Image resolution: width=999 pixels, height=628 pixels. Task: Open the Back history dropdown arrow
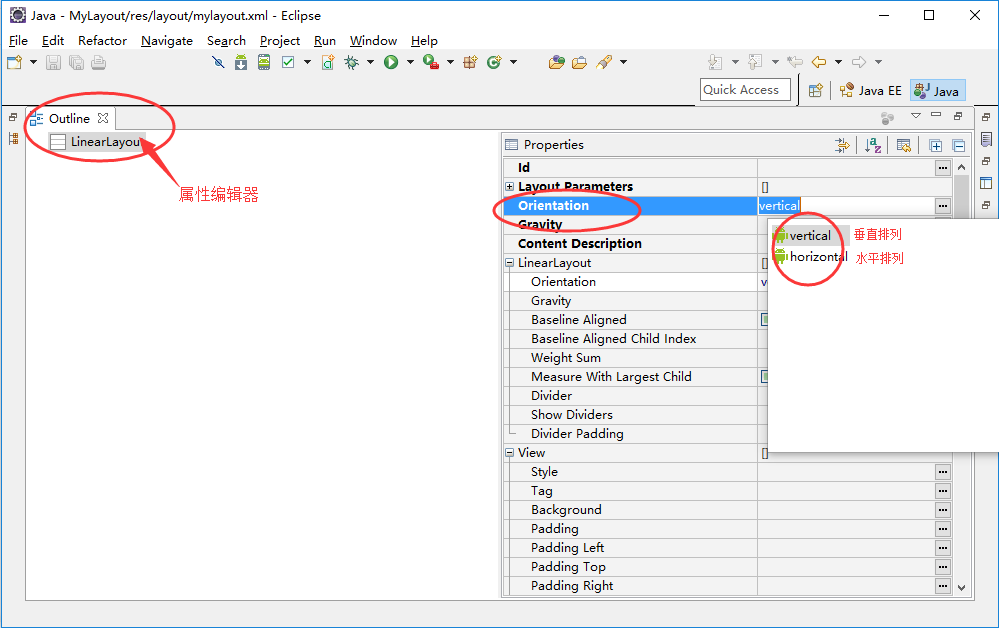[838, 62]
